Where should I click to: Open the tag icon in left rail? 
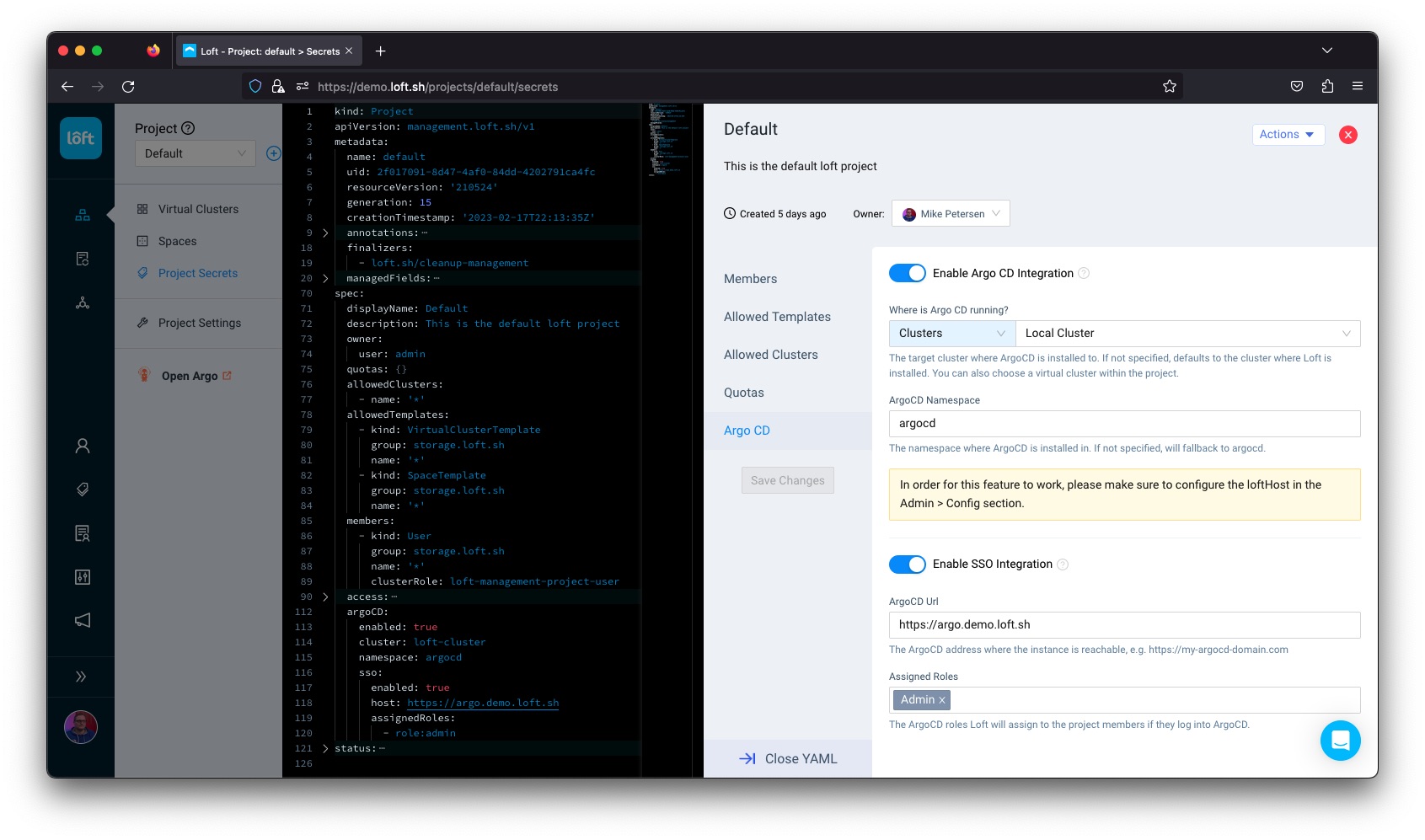(x=83, y=490)
